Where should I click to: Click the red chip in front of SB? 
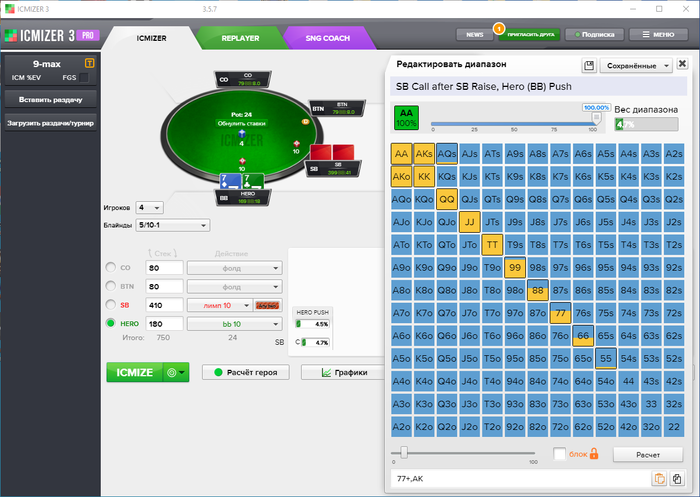(296, 143)
